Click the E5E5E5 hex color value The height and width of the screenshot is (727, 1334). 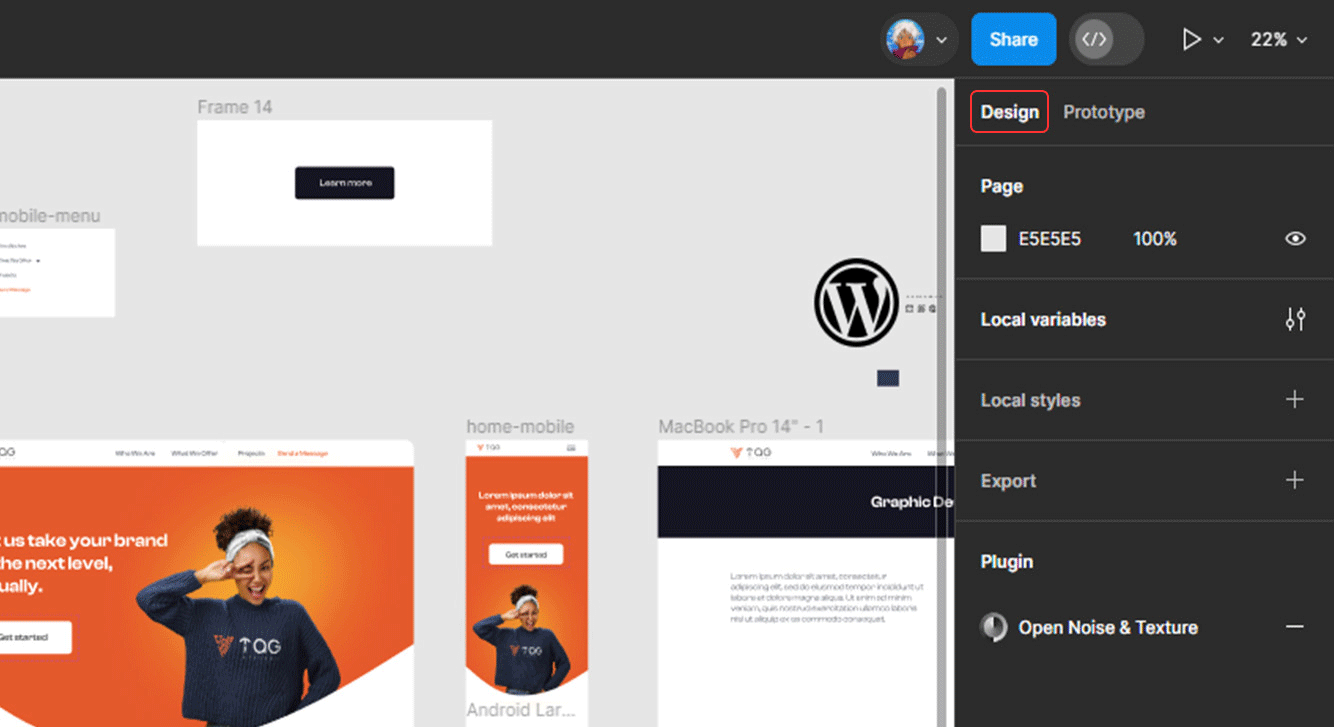point(1049,239)
